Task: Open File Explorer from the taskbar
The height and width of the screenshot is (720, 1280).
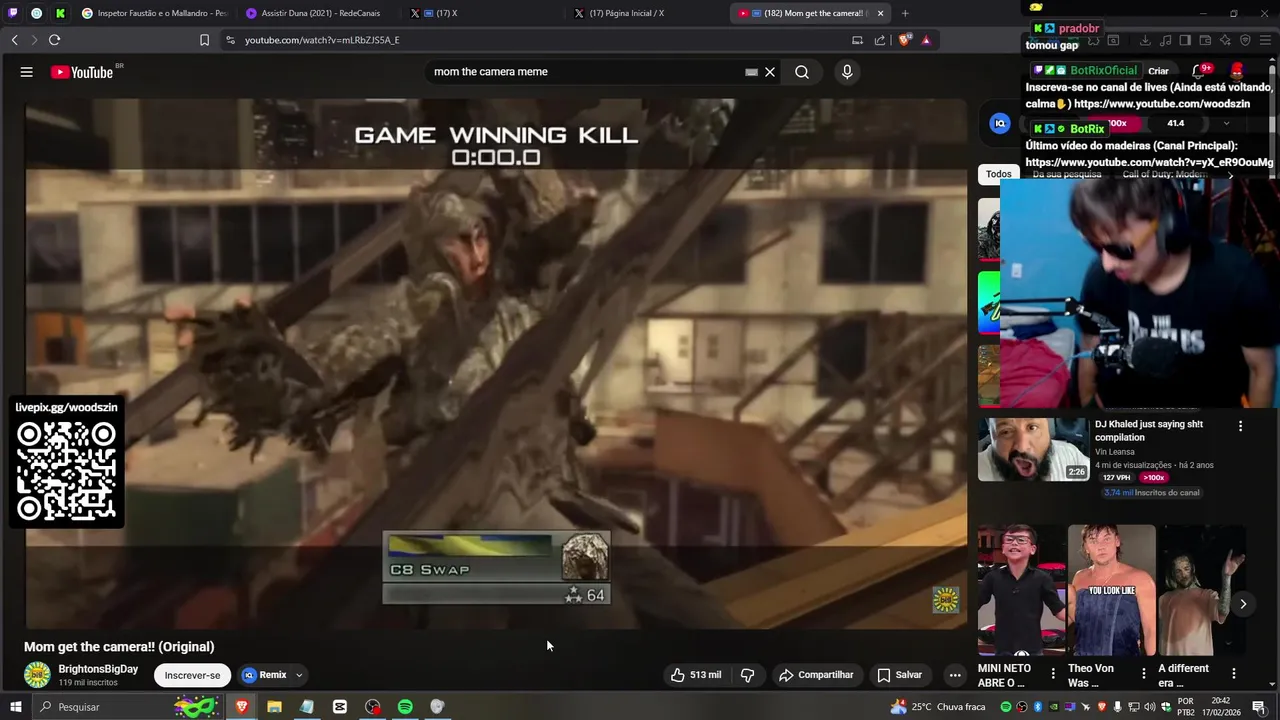Action: pos(274,707)
